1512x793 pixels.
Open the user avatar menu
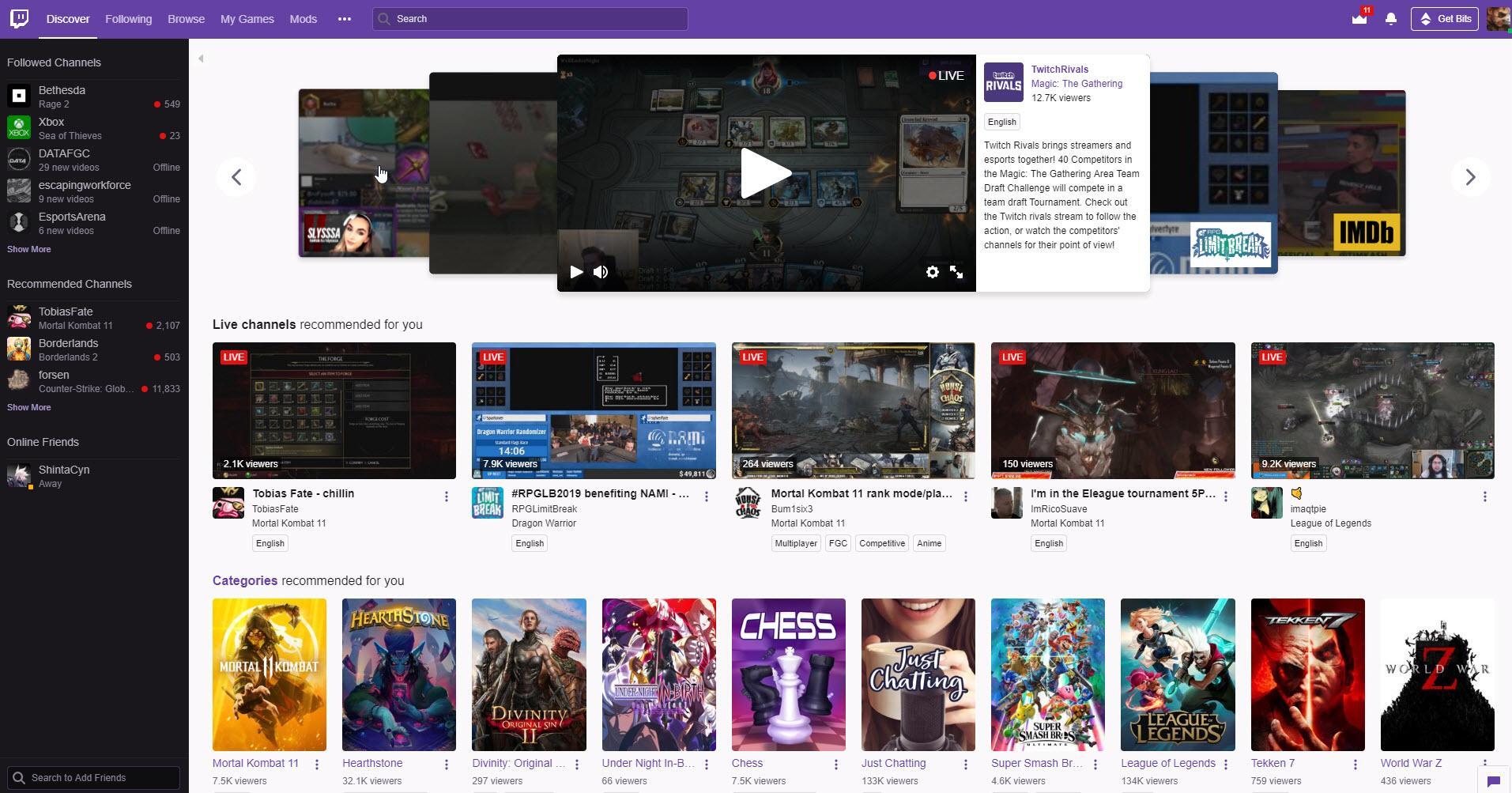(x=1498, y=18)
